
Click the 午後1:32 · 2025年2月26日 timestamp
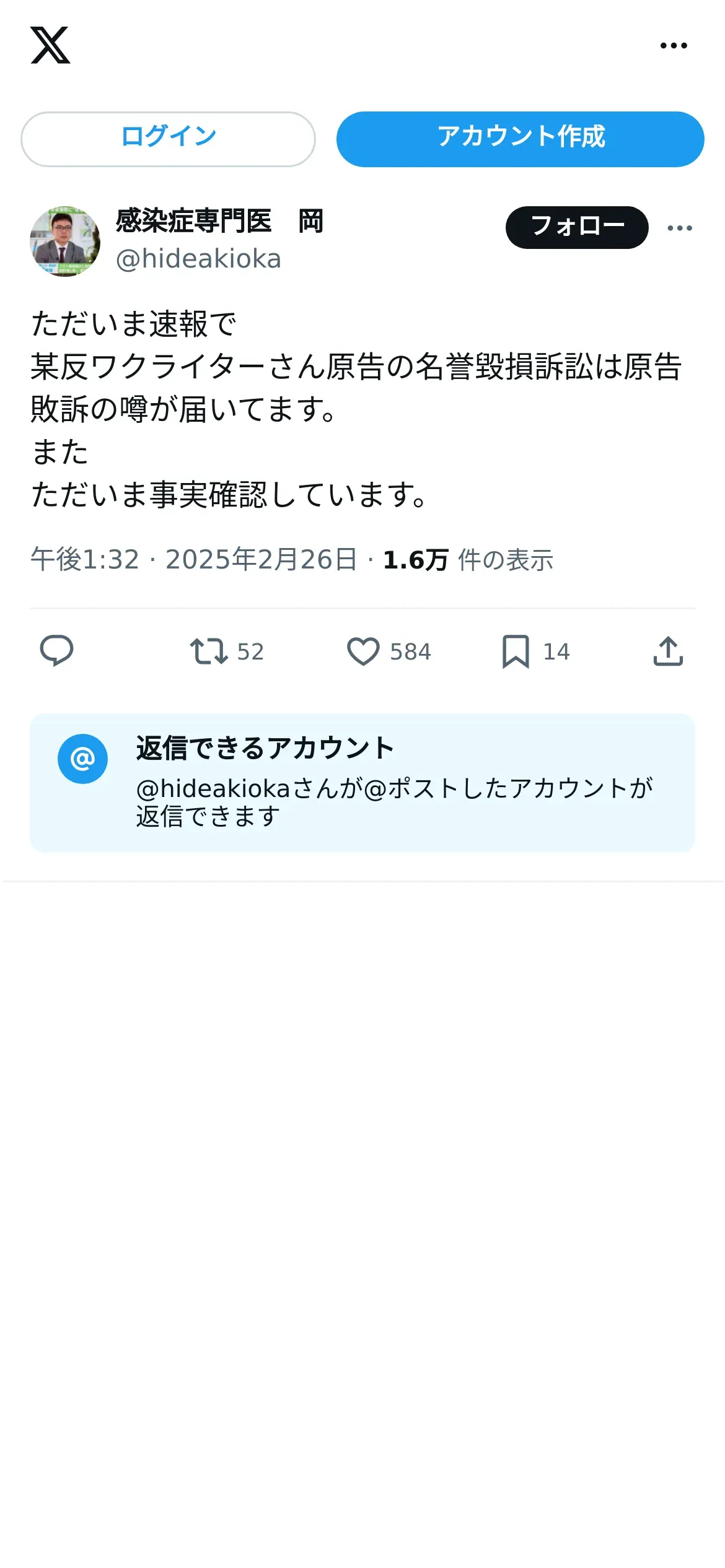click(194, 560)
